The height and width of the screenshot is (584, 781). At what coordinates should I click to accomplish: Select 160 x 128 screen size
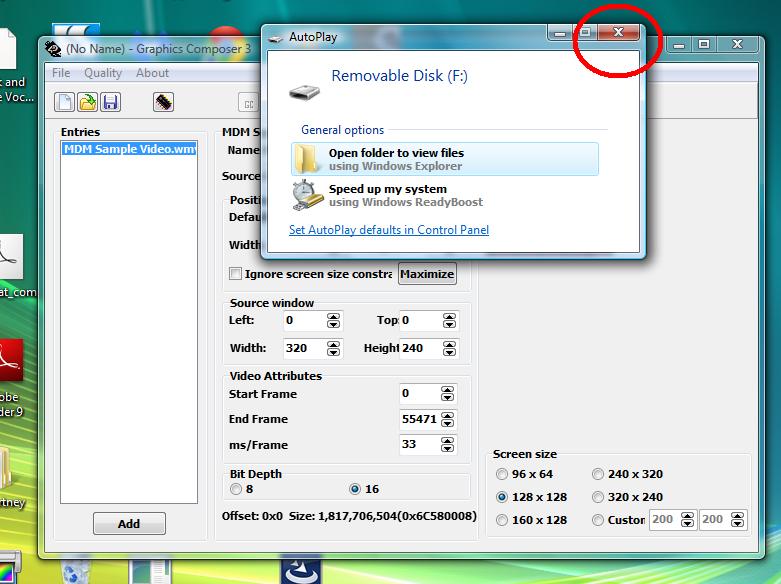pos(502,520)
